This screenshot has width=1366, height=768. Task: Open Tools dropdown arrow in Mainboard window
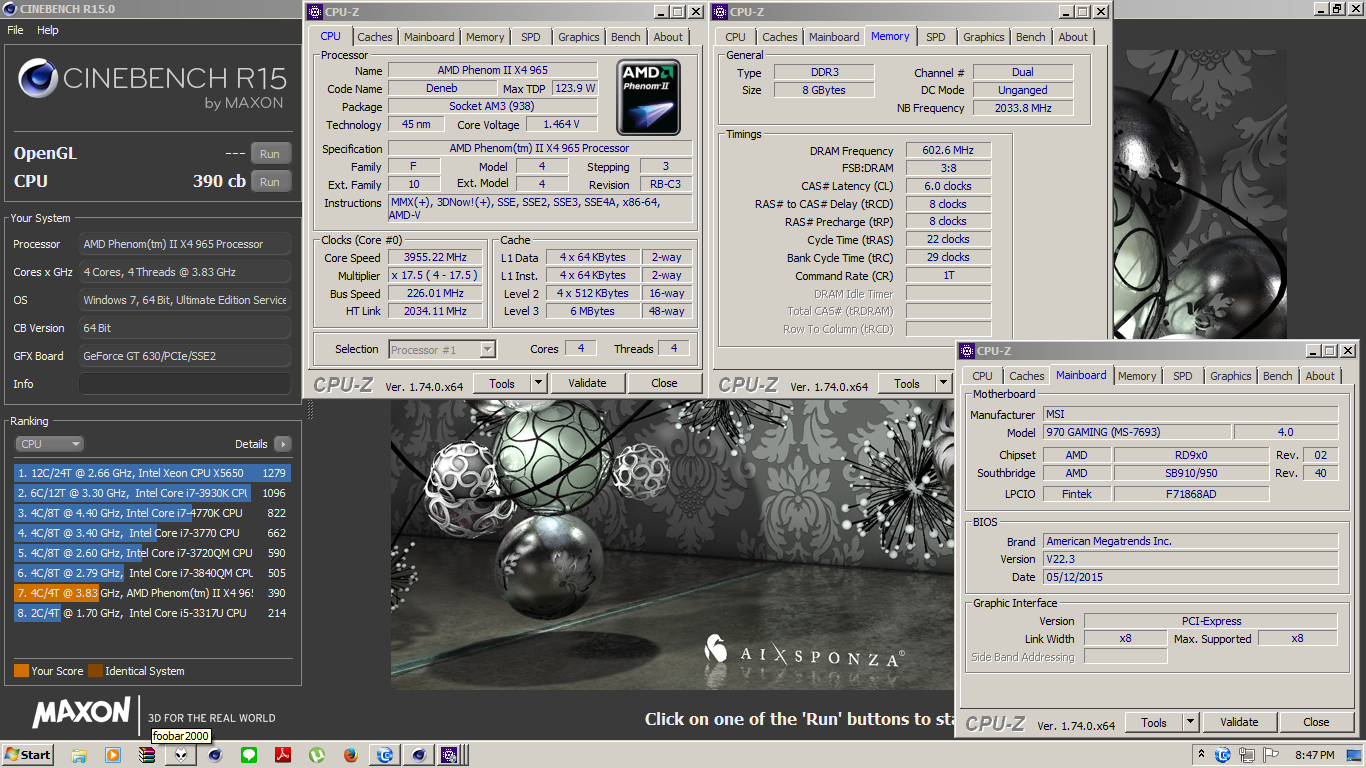pos(1190,722)
